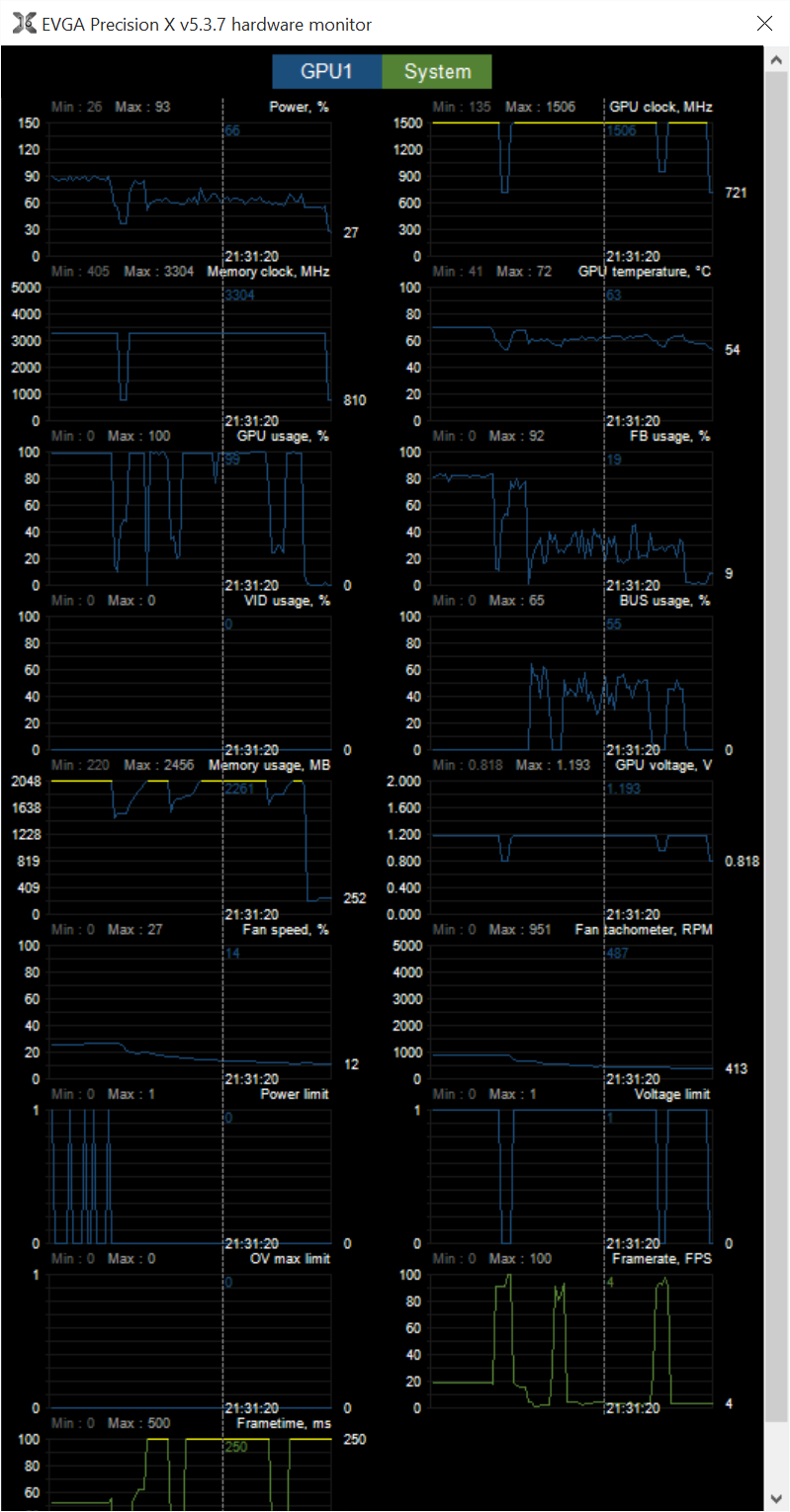Click the current GPU voltage value 0.818
790x1512 pixels.
pyautogui.click(x=741, y=862)
